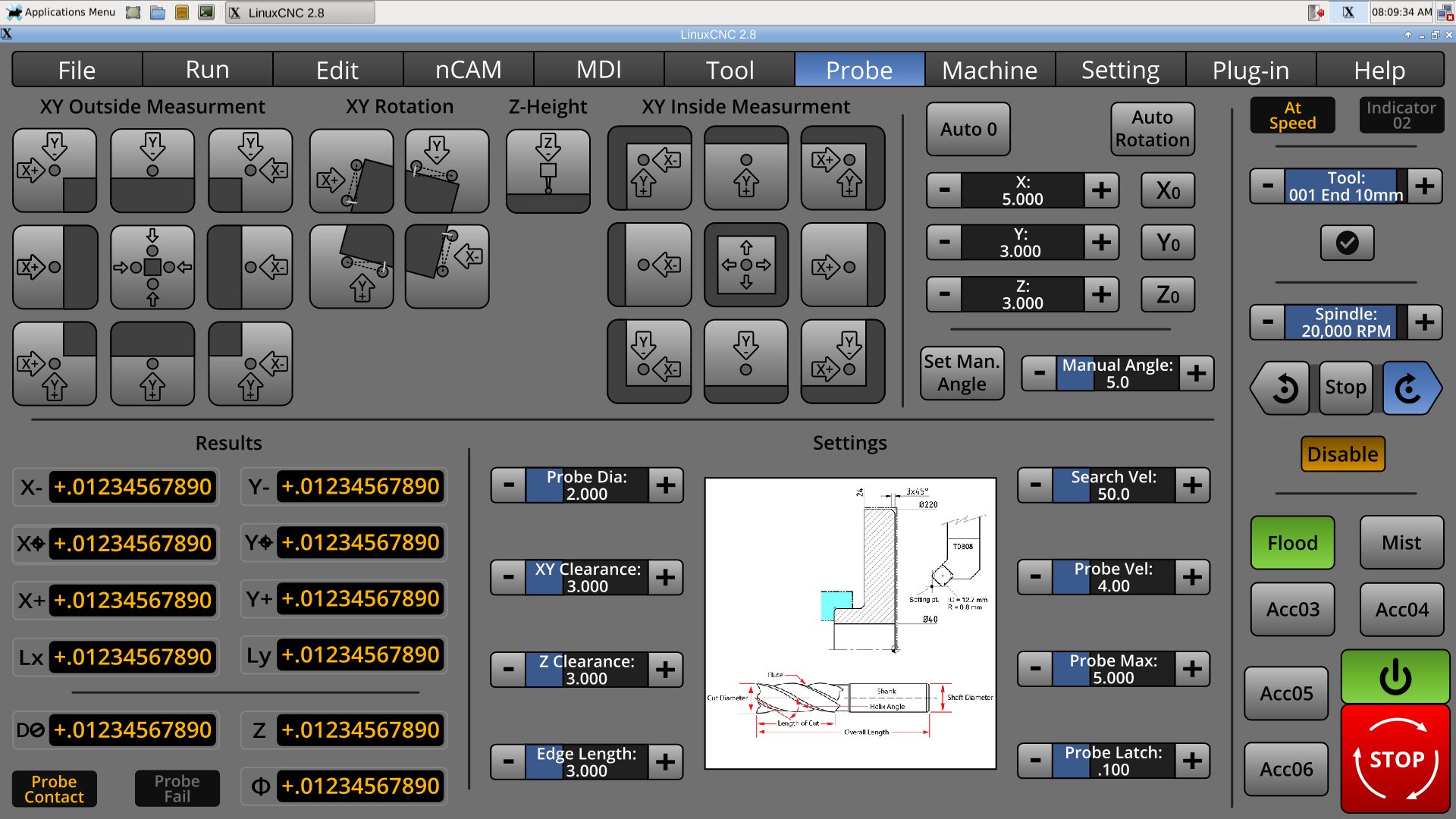Screen dimensions: 1456x819
Task: Click the Indicator 02 display
Action: (1401, 115)
